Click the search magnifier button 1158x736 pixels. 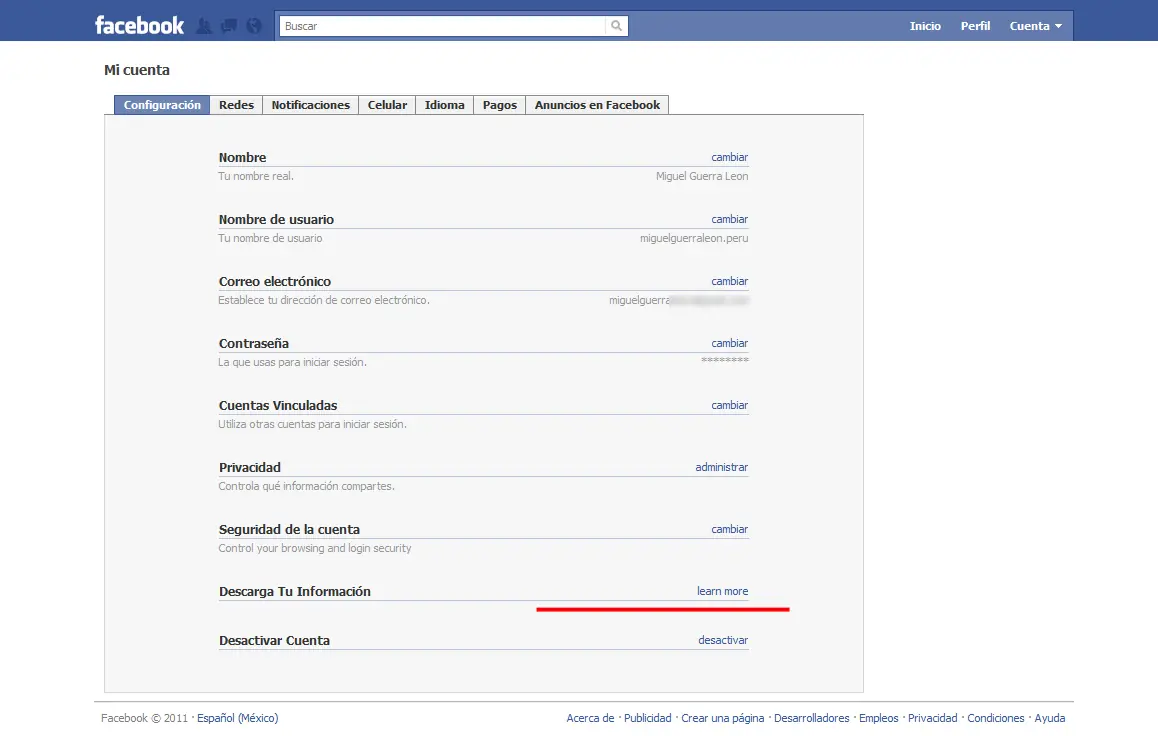tap(616, 26)
